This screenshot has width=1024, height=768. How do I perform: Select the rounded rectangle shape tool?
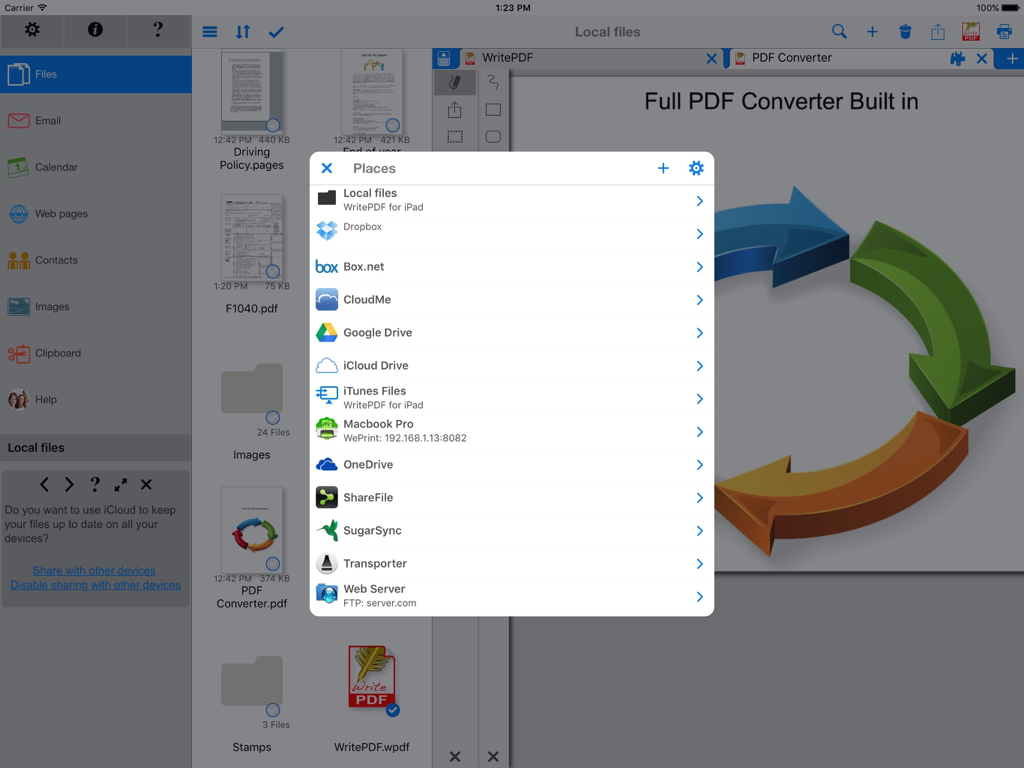point(493,136)
